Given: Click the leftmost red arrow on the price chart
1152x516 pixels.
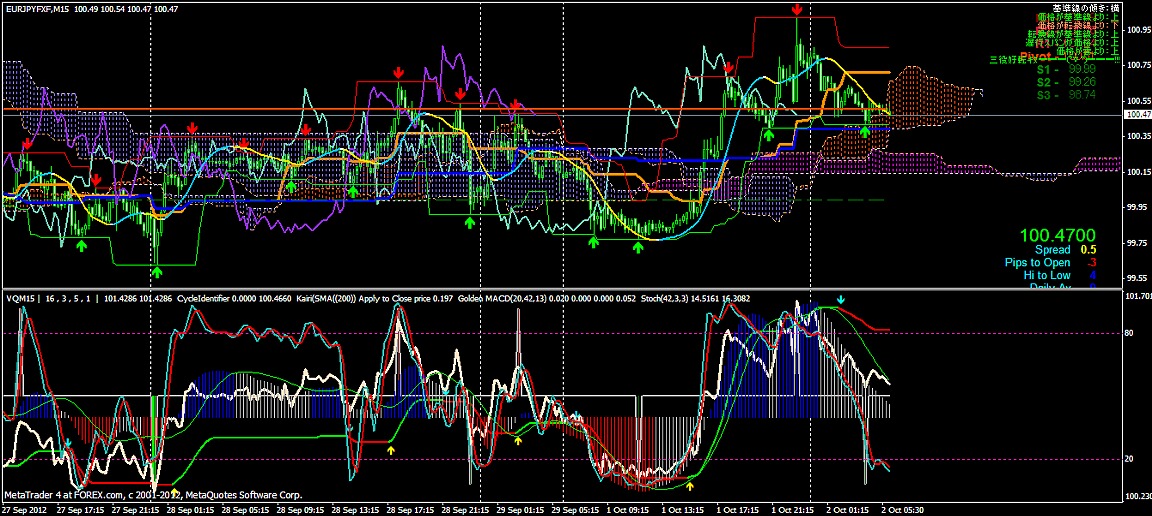Looking at the screenshot, I should 27,145.
